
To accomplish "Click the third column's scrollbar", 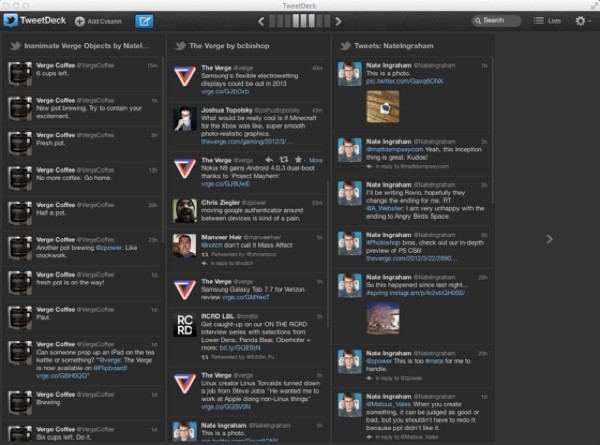I will click(x=493, y=130).
